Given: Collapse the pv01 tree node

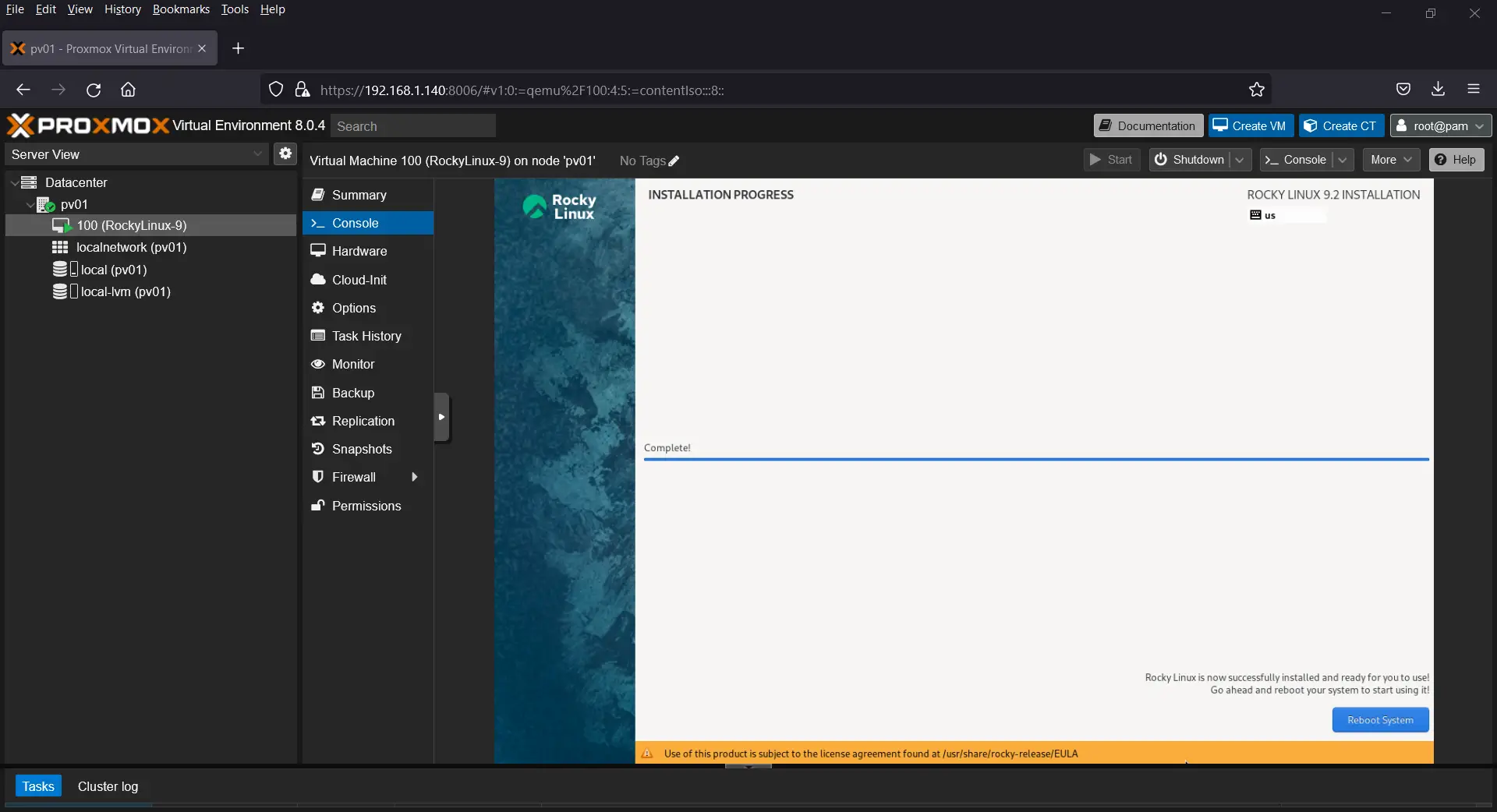Looking at the screenshot, I should 30,204.
